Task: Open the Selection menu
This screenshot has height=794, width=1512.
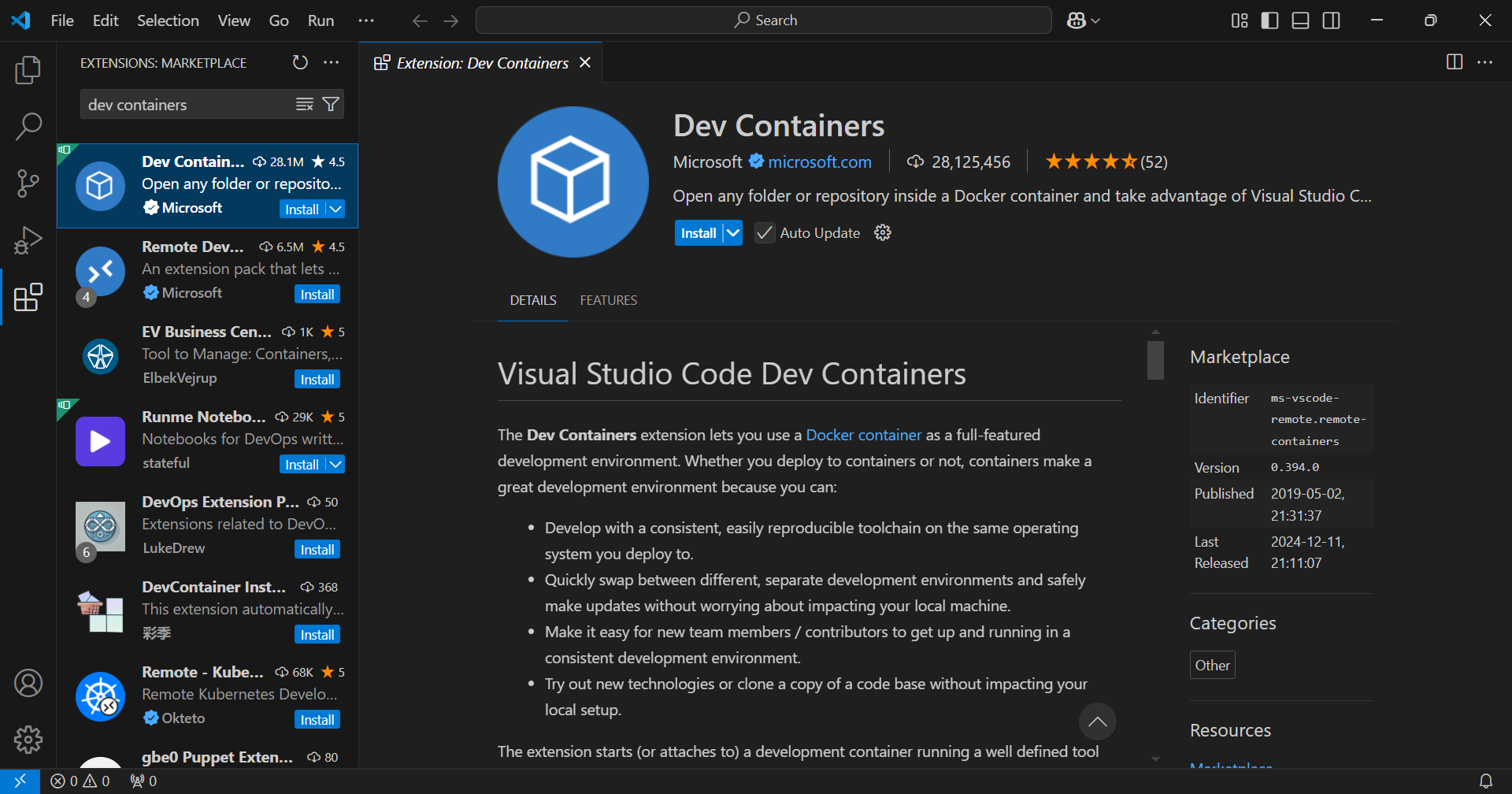Action: [x=168, y=20]
